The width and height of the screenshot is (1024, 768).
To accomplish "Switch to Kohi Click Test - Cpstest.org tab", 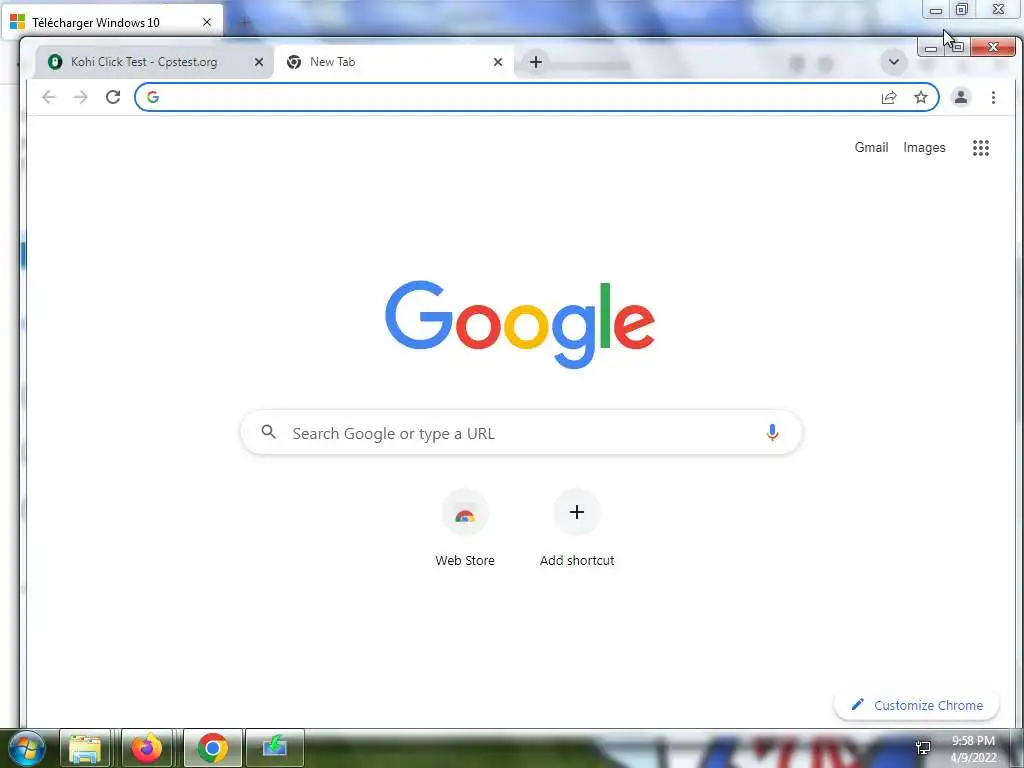I will click(153, 62).
